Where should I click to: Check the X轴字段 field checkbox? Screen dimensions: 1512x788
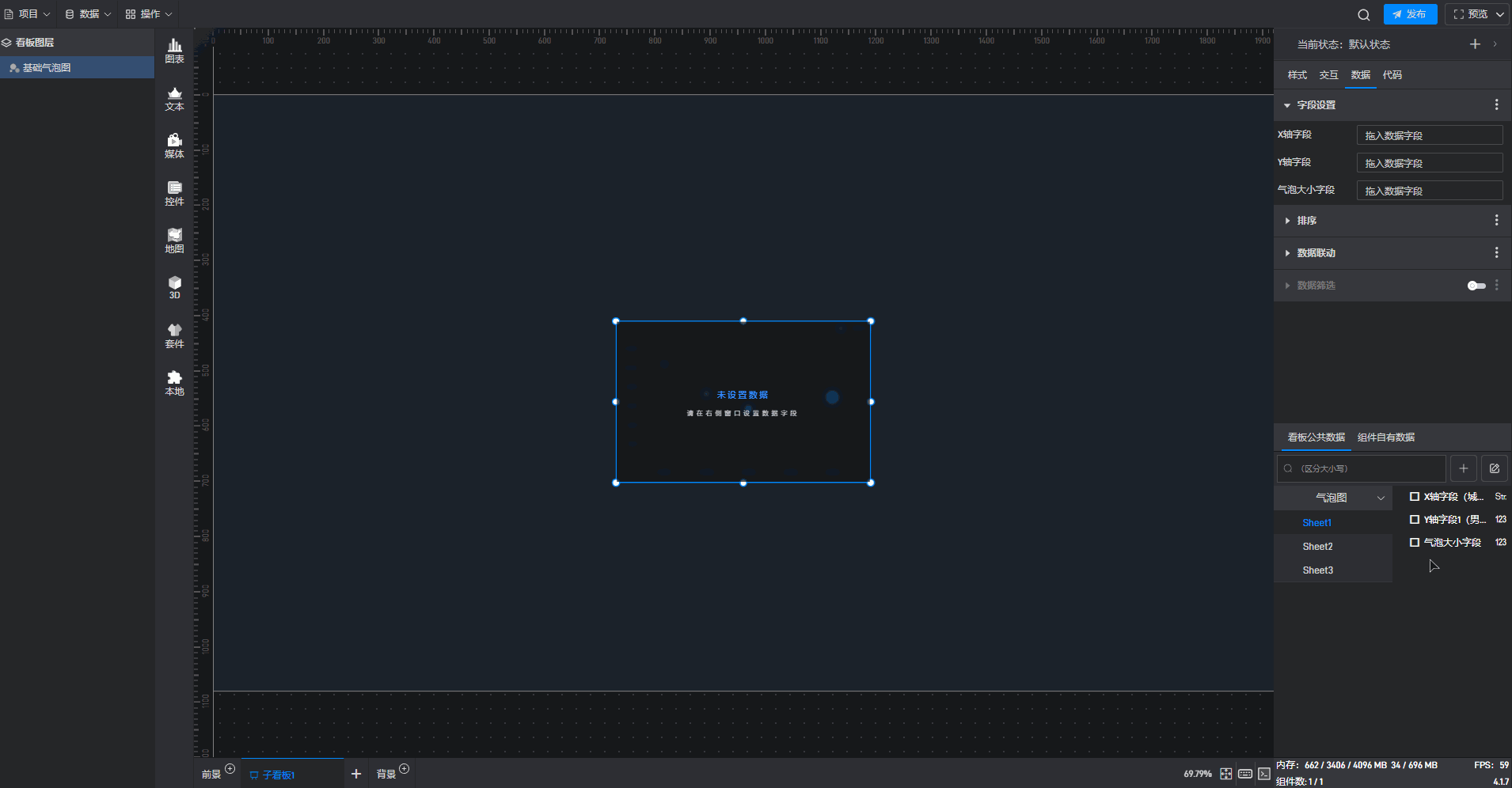pos(1415,497)
